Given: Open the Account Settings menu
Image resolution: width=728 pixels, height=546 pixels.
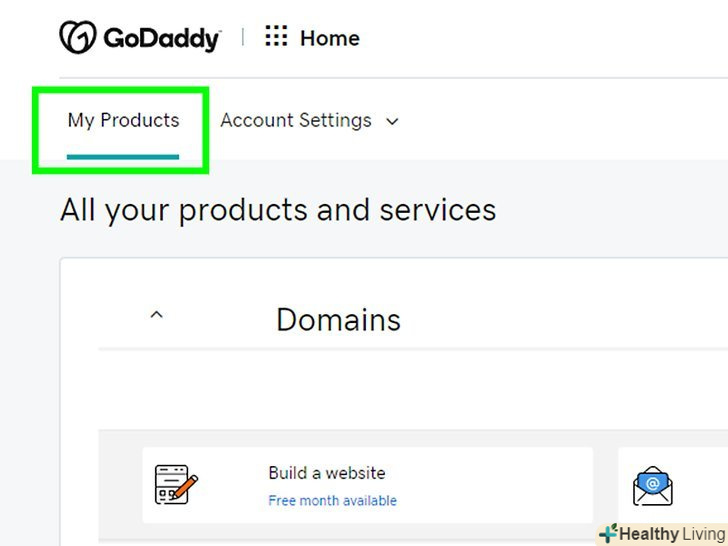Looking at the screenshot, I should click(x=296, y=121).
